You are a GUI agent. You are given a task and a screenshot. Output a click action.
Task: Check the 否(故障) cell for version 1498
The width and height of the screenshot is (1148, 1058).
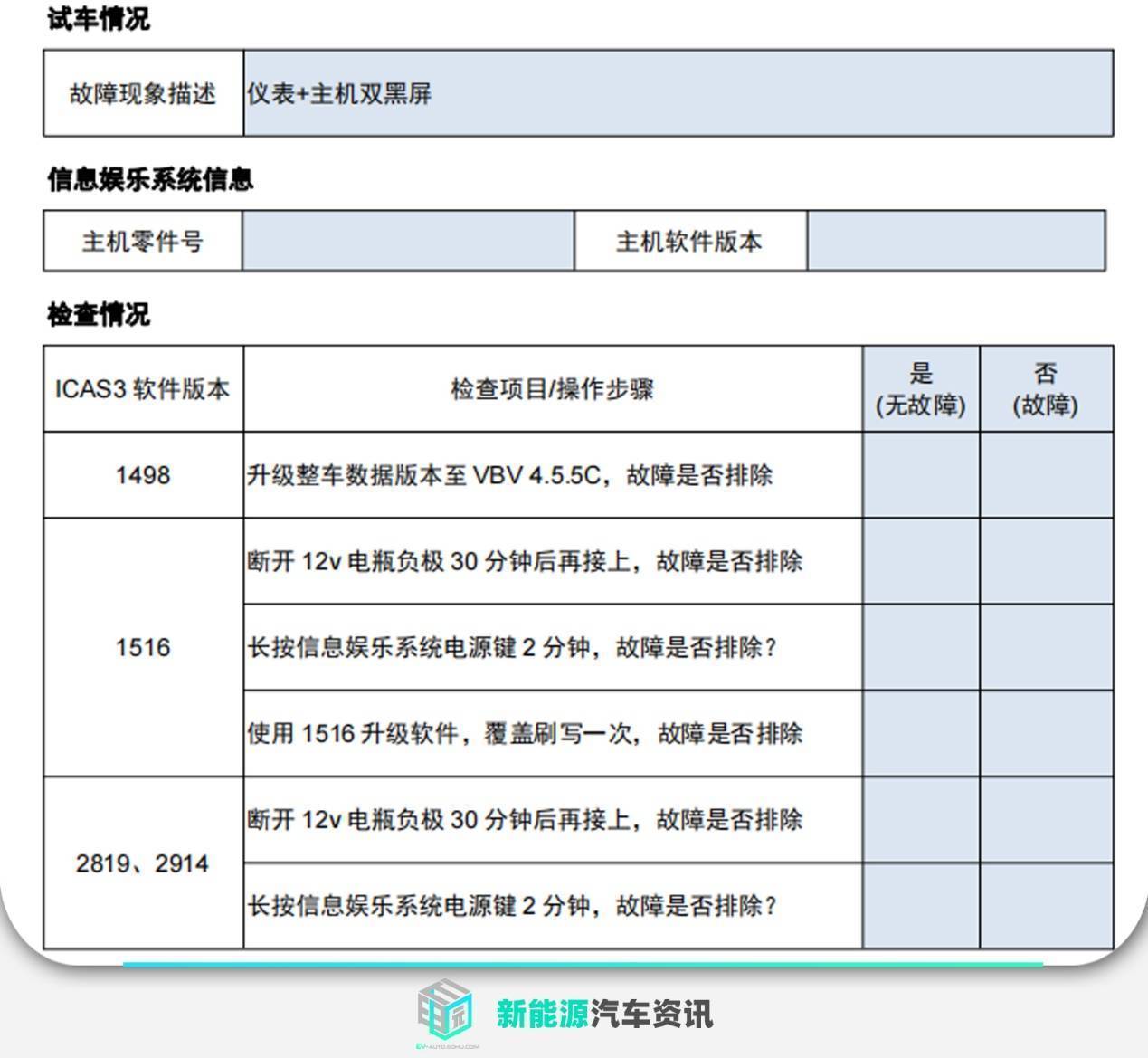1046,474
